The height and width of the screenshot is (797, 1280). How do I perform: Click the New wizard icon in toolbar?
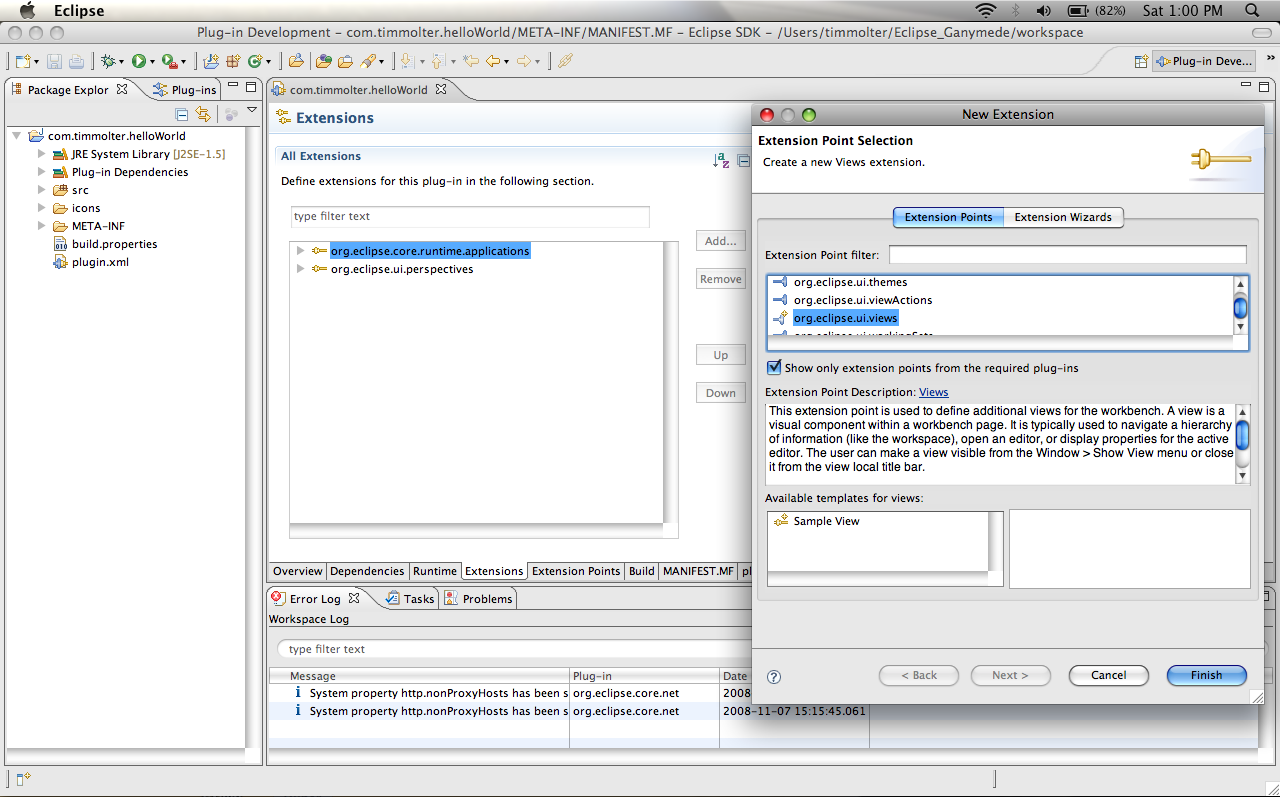[22, 61]
